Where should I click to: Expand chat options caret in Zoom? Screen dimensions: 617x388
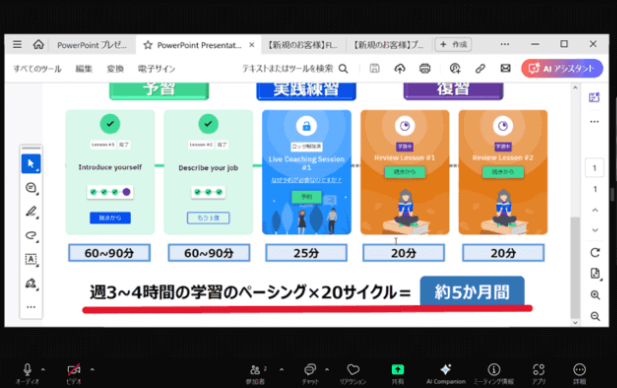tap(327, 370)
